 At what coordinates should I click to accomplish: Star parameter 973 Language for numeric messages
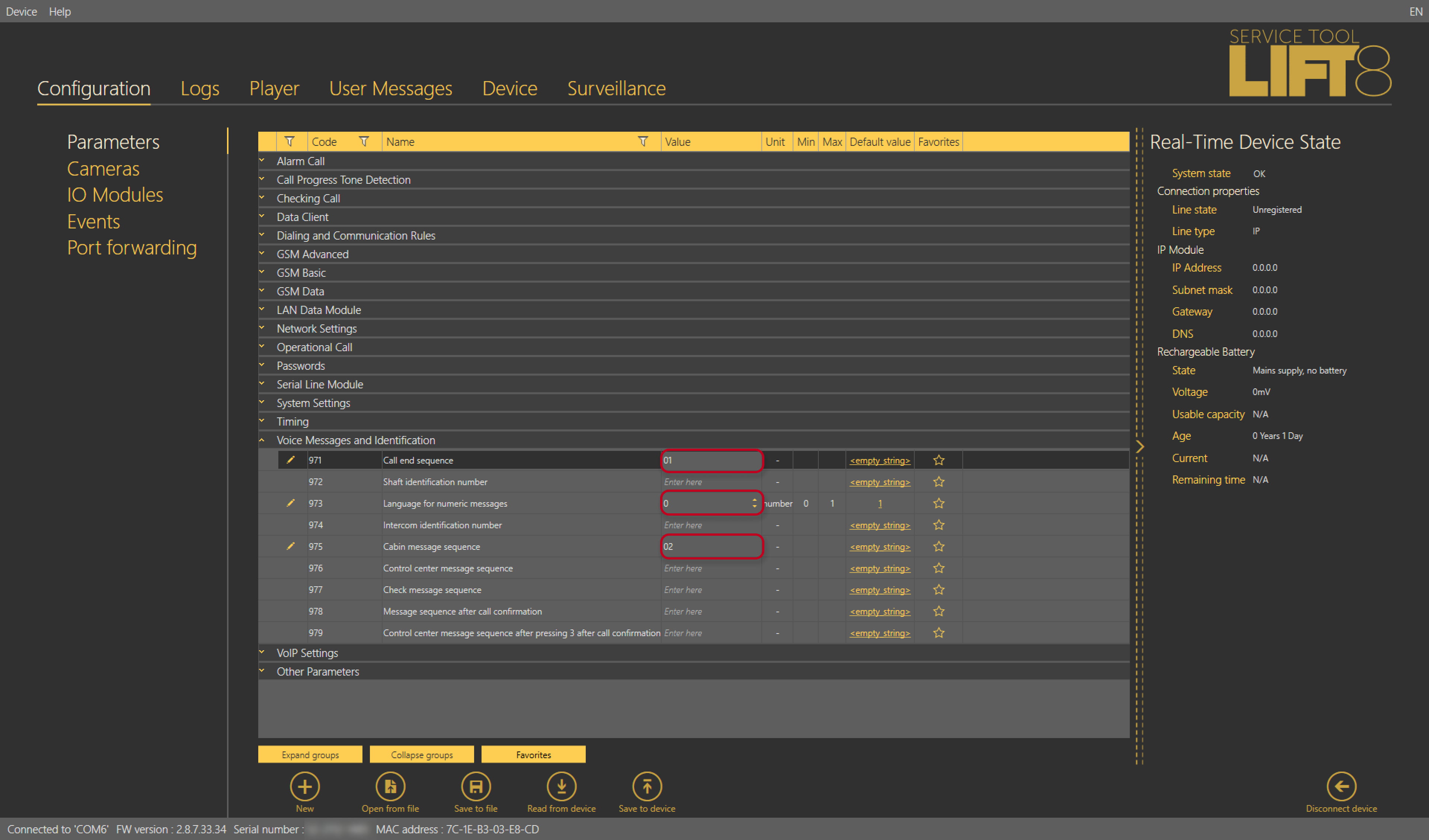coord(939,503)
